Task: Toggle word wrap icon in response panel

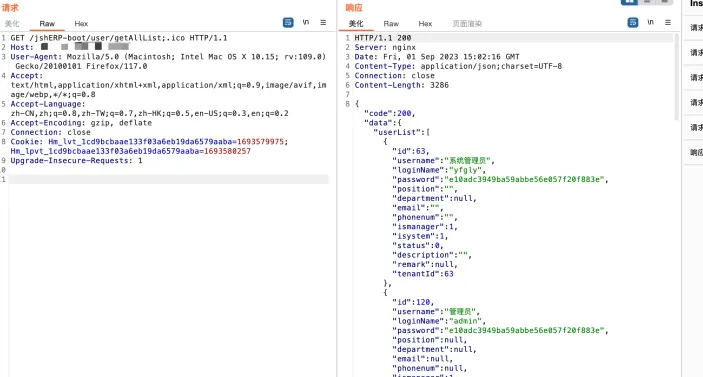Action: pyautogui.click(x=633, y=22)
